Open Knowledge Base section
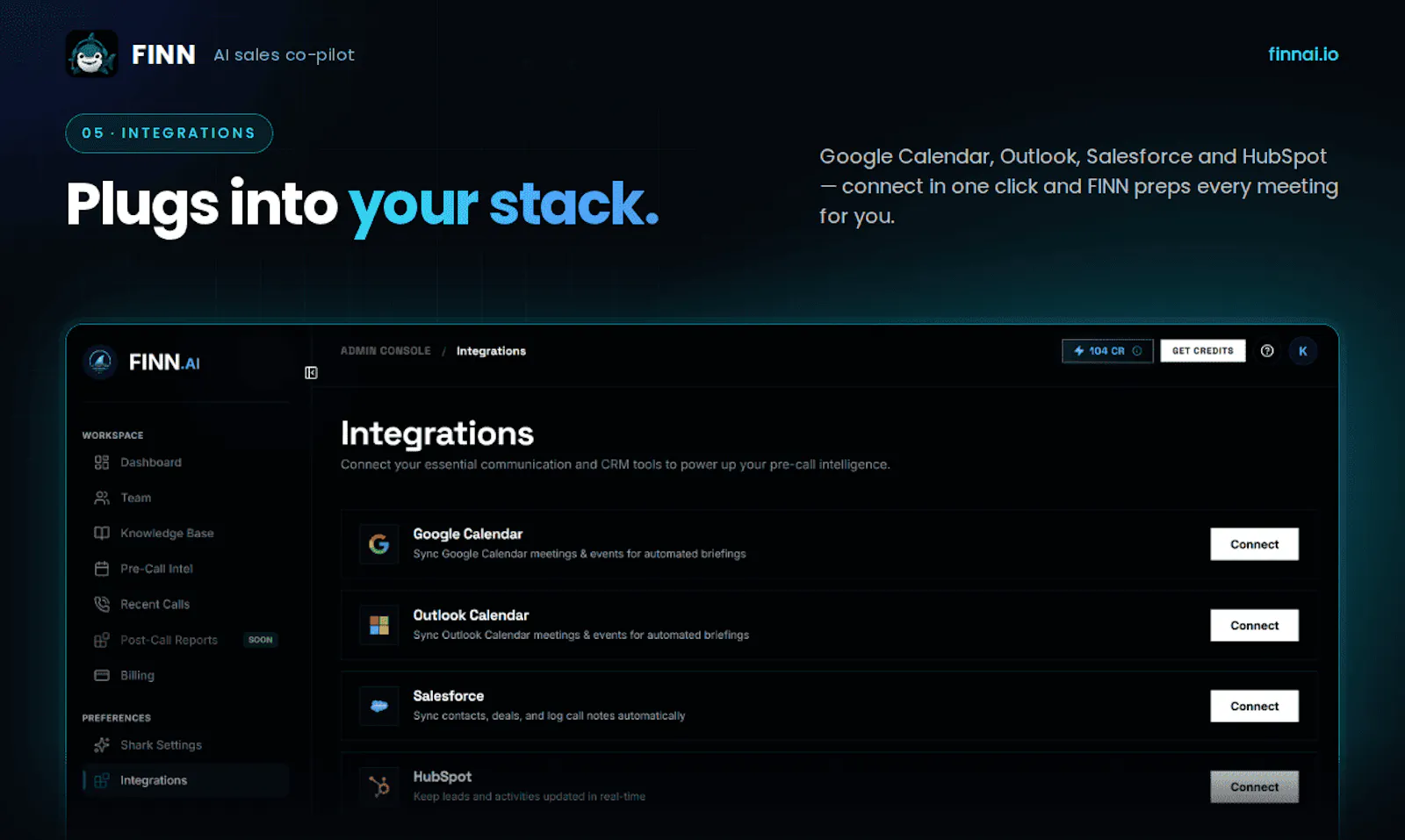Screen dimensions: 1405x840 tap(186, 533)
